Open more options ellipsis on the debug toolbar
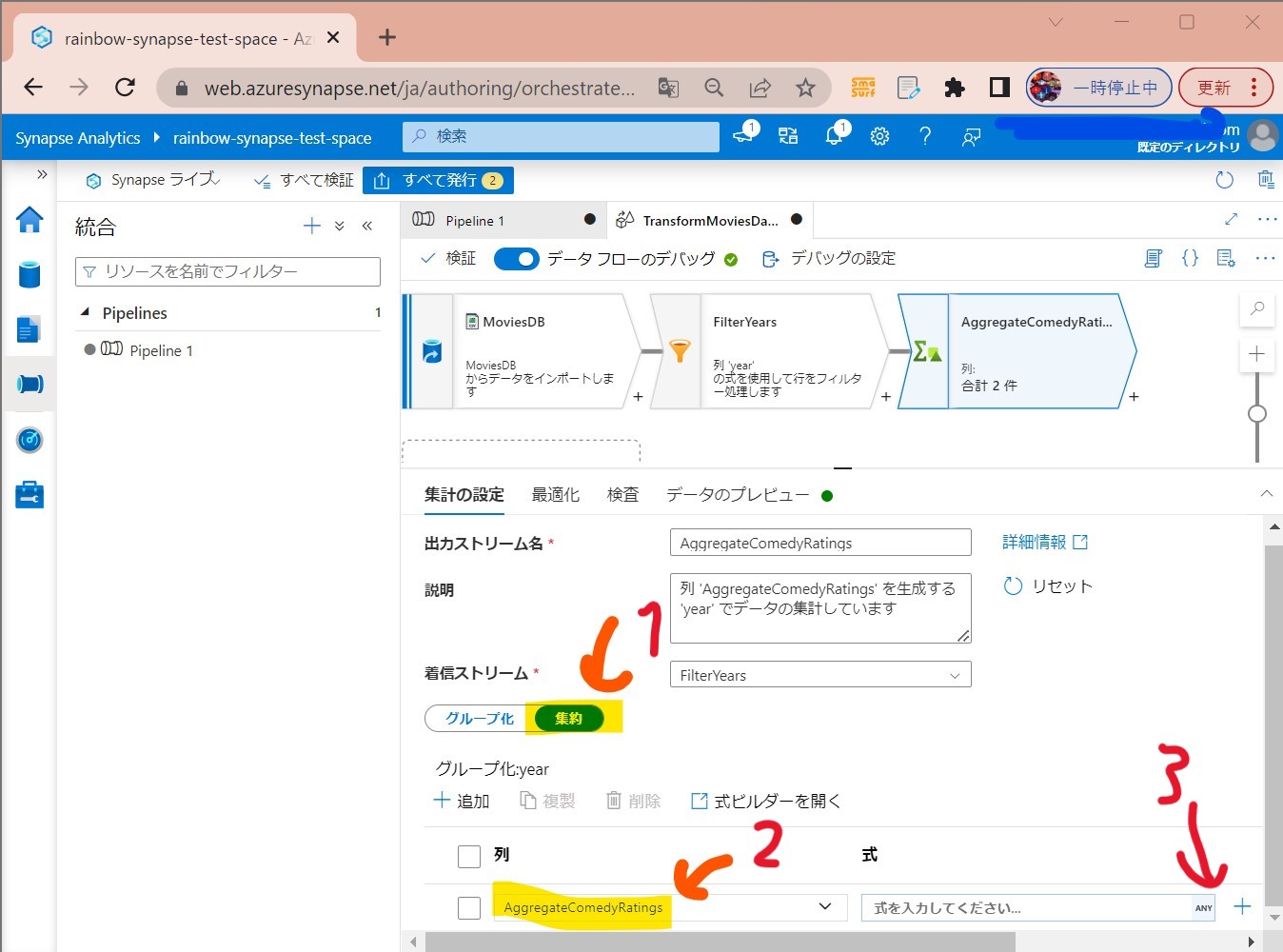Screen dimensions: 1283x952 point(1265,258)
